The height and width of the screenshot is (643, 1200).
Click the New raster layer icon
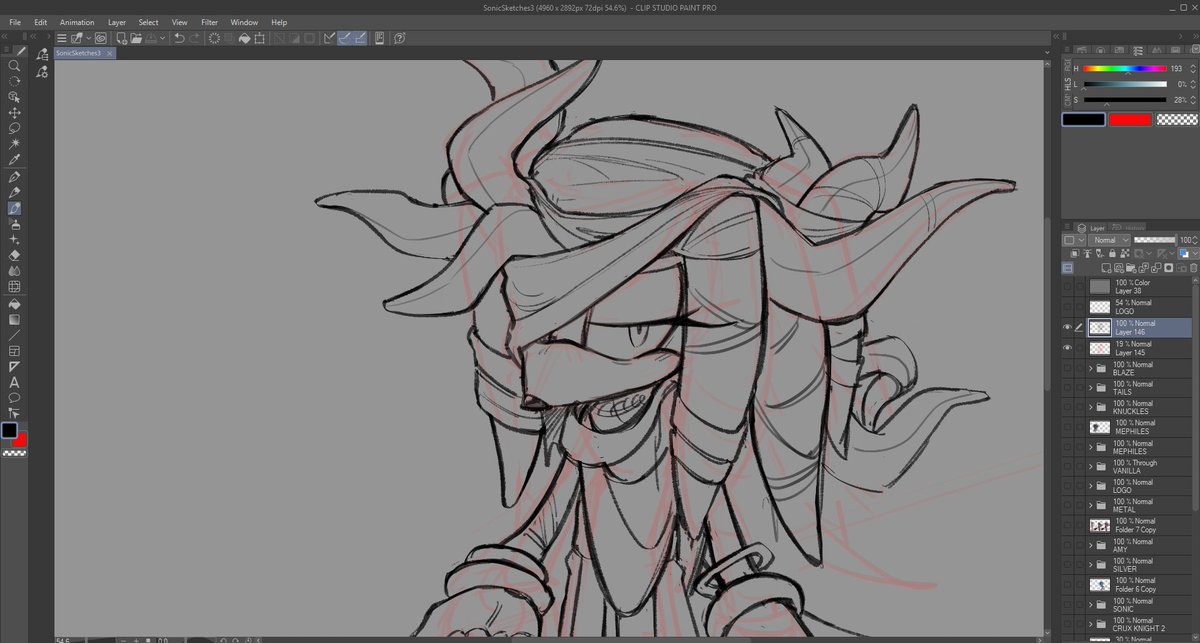[x=1106, y=268]
